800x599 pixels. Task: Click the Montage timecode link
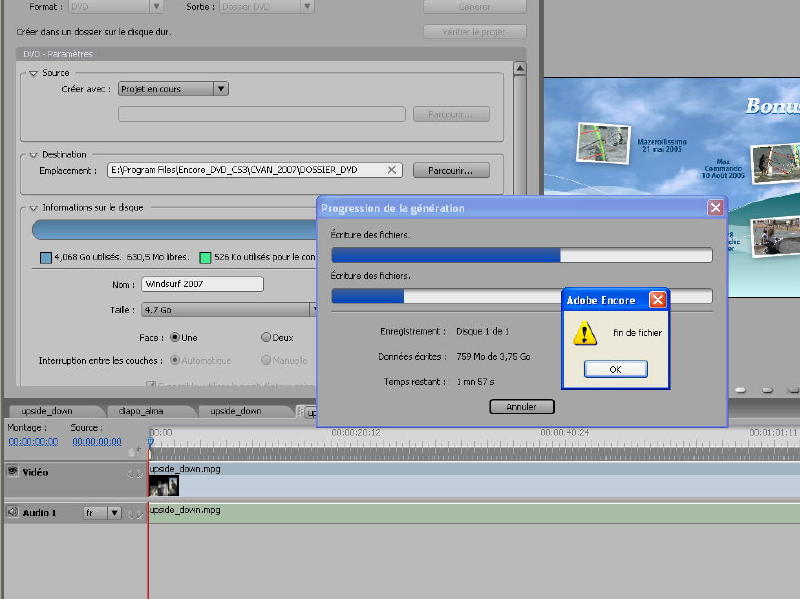[33, 442]
